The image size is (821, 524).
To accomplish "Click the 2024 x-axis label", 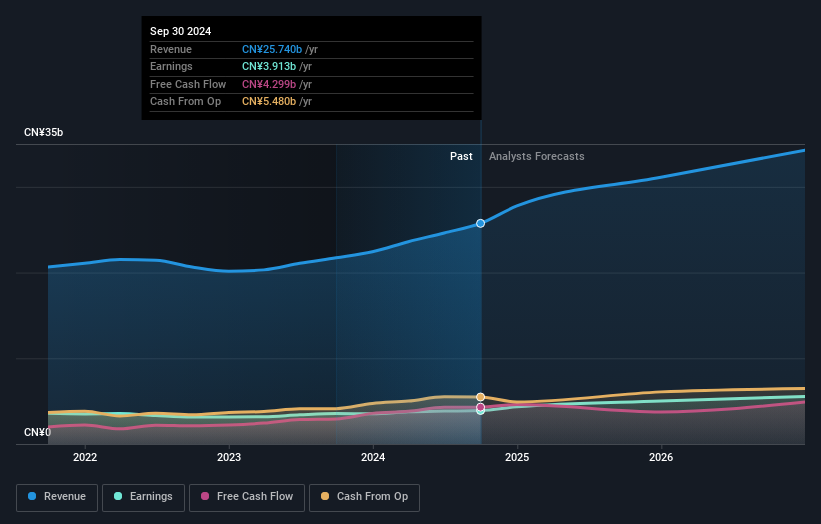I will pyautogui.click(x=373, y=457).
